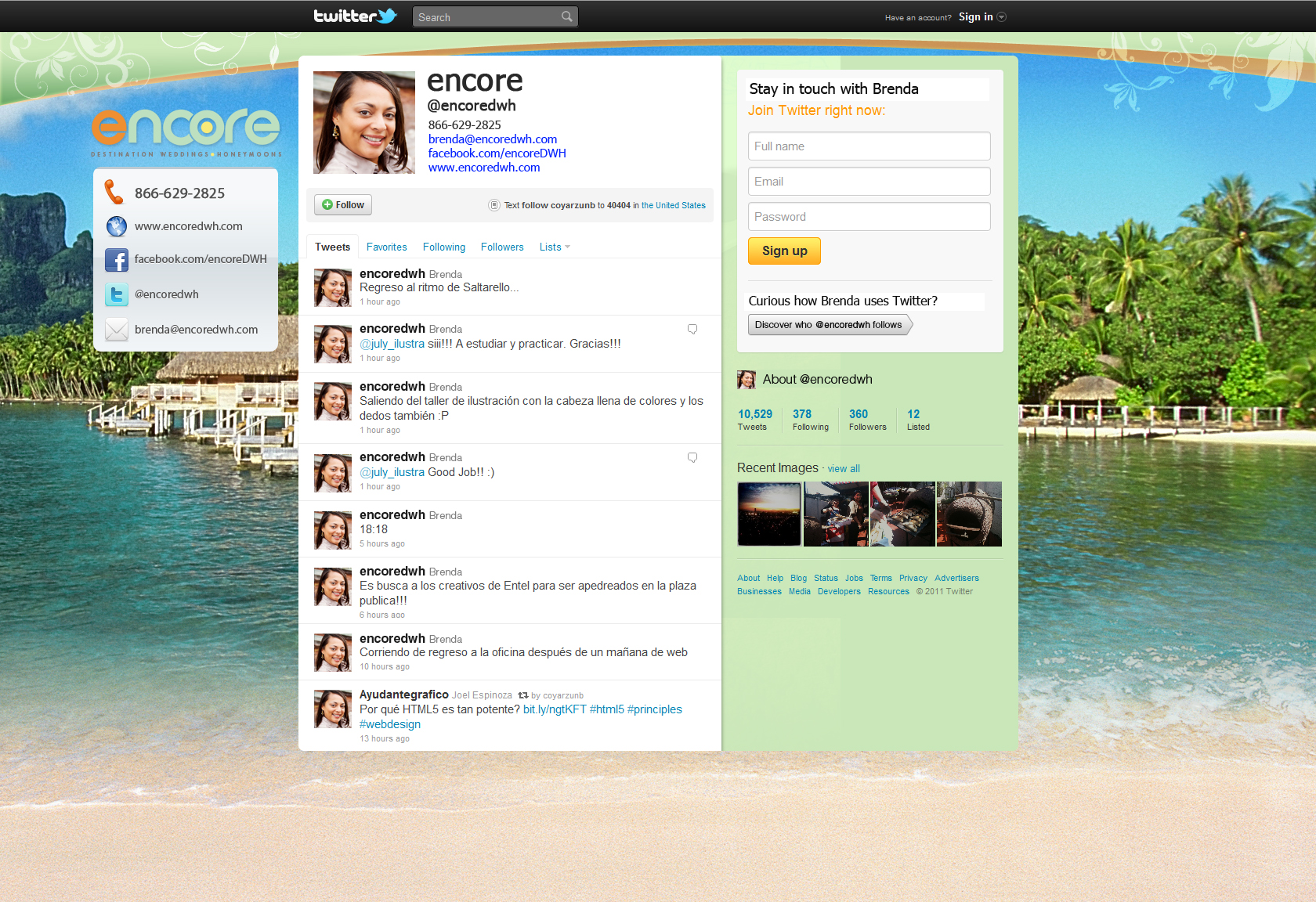The width and height of the screenshot is (1316, 902).
Task: Switch to the Favorites tab
Action: pos(386,247)
